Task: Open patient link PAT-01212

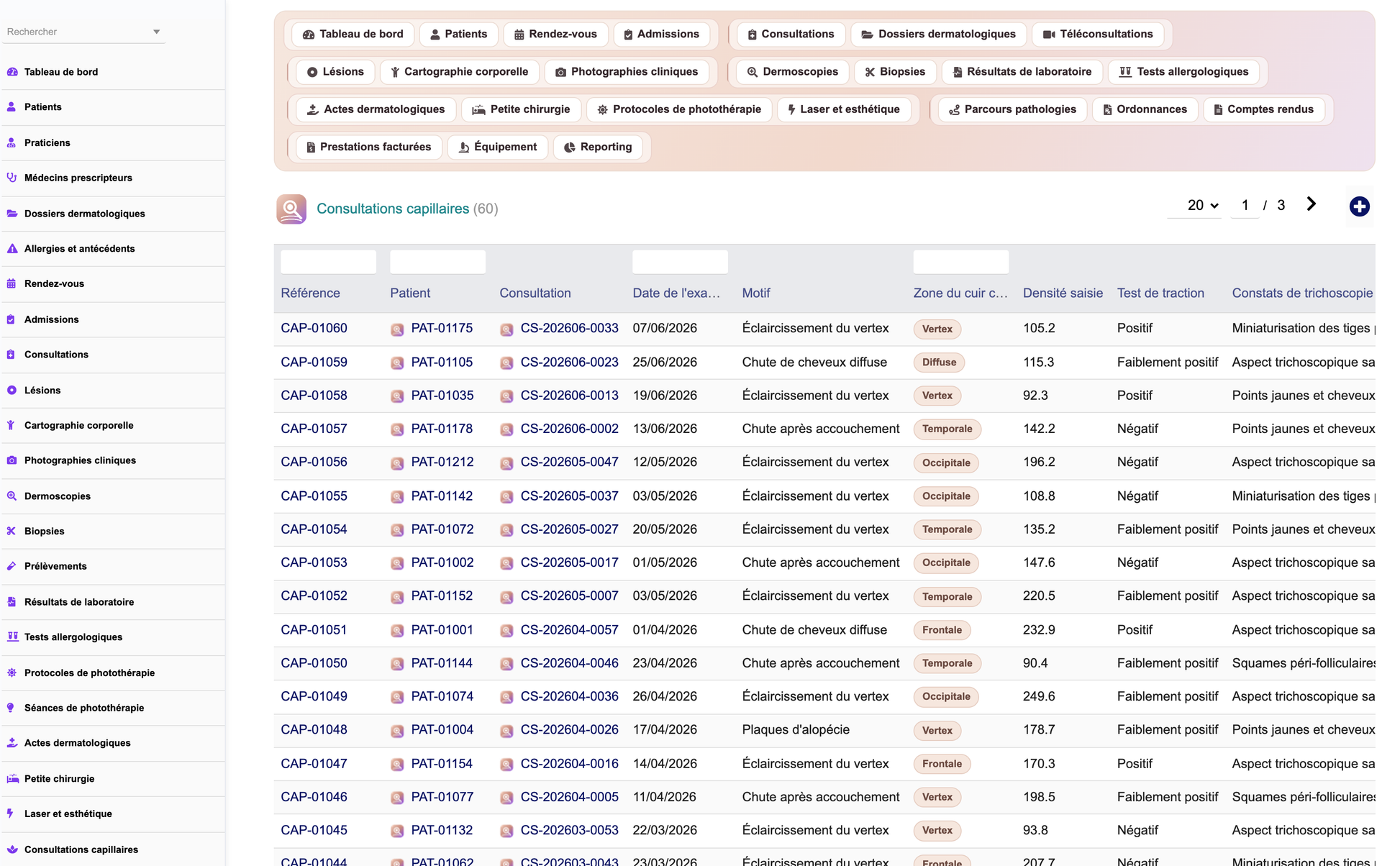Action: point(442,462)
